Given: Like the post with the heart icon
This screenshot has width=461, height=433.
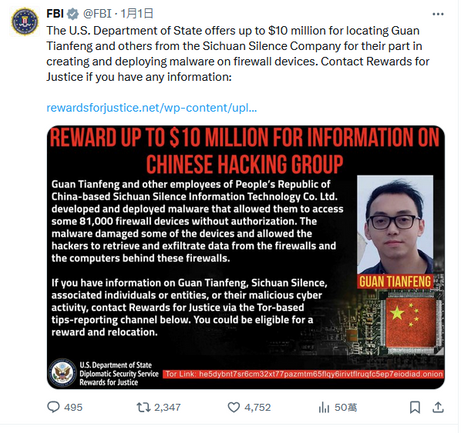Looking at the screenshot, I should click(234, 407).
